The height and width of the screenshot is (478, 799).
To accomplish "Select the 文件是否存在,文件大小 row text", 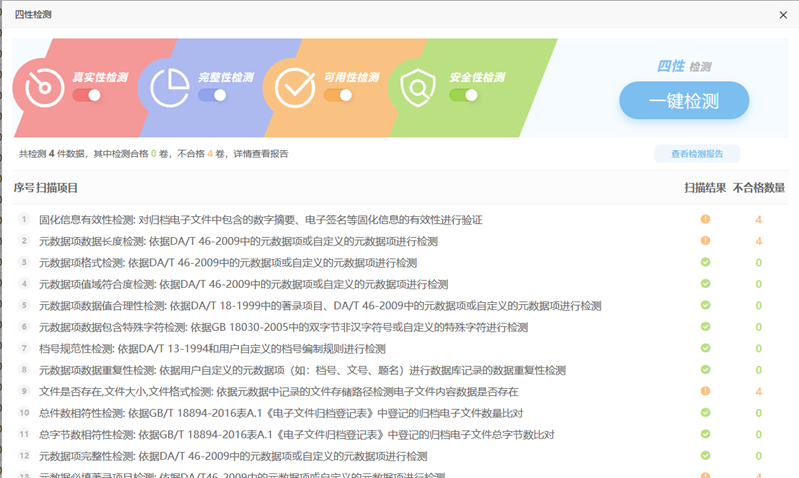I will (x=279, y=391).
